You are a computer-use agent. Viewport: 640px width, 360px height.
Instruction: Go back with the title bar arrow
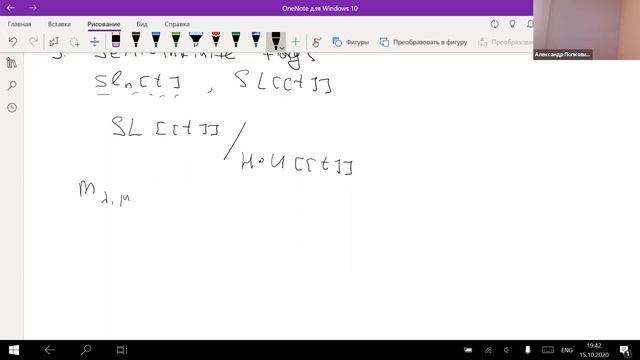[x=11, y=8]
